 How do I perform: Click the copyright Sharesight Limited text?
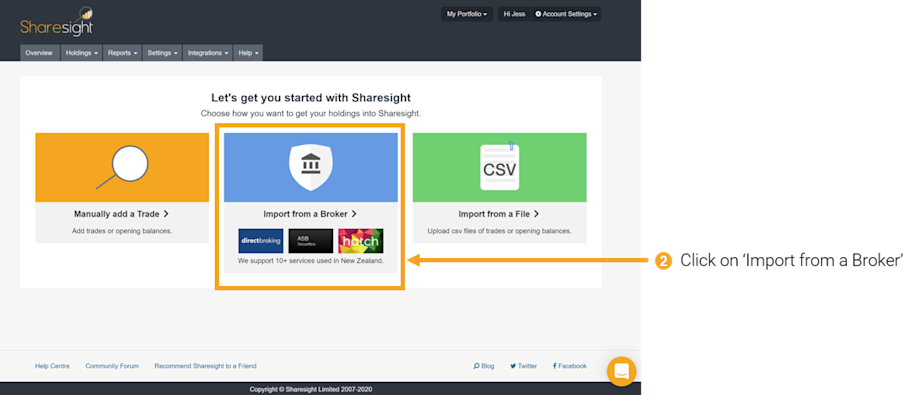[311, 389]
